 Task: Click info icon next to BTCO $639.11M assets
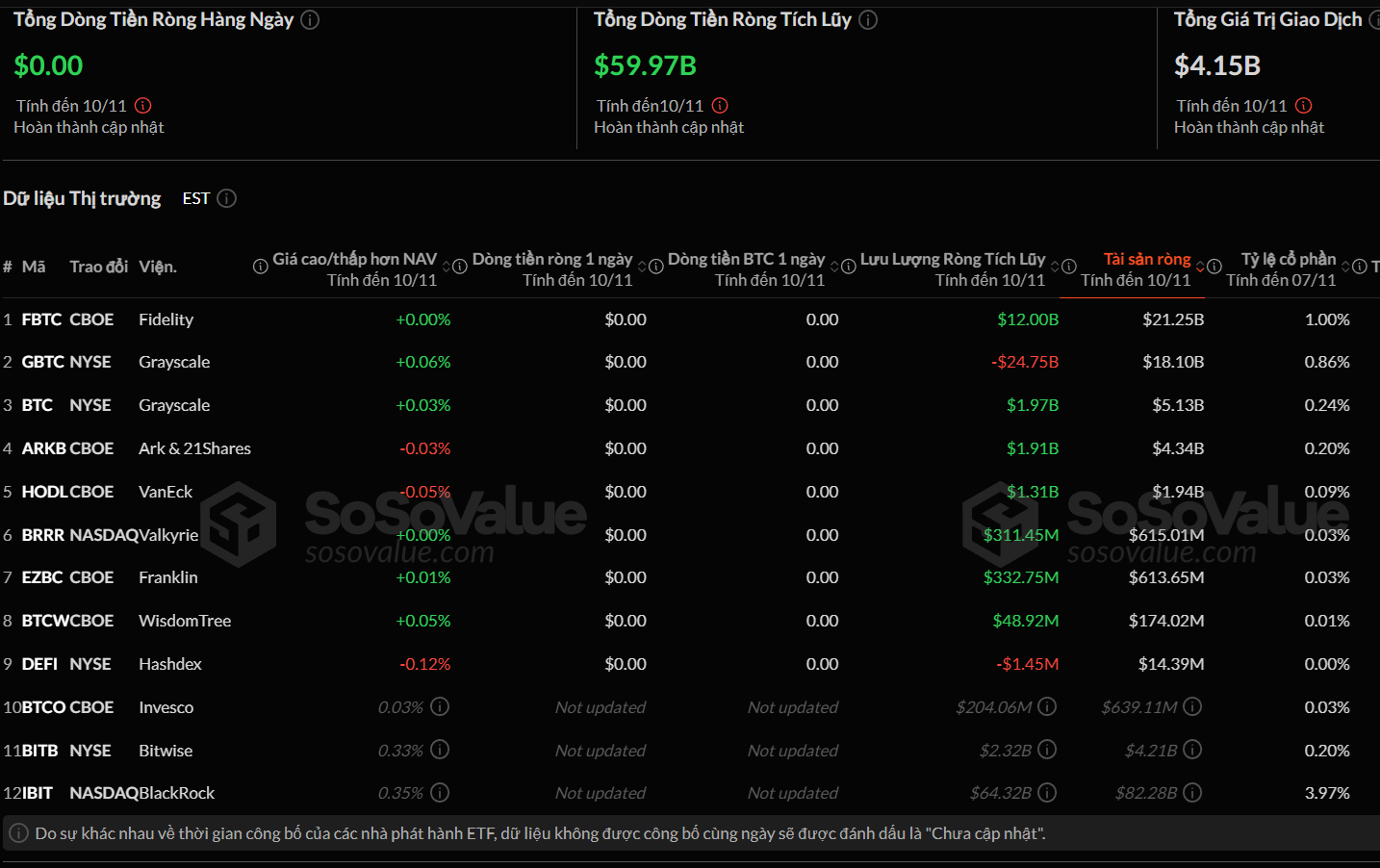(1192, 706)
